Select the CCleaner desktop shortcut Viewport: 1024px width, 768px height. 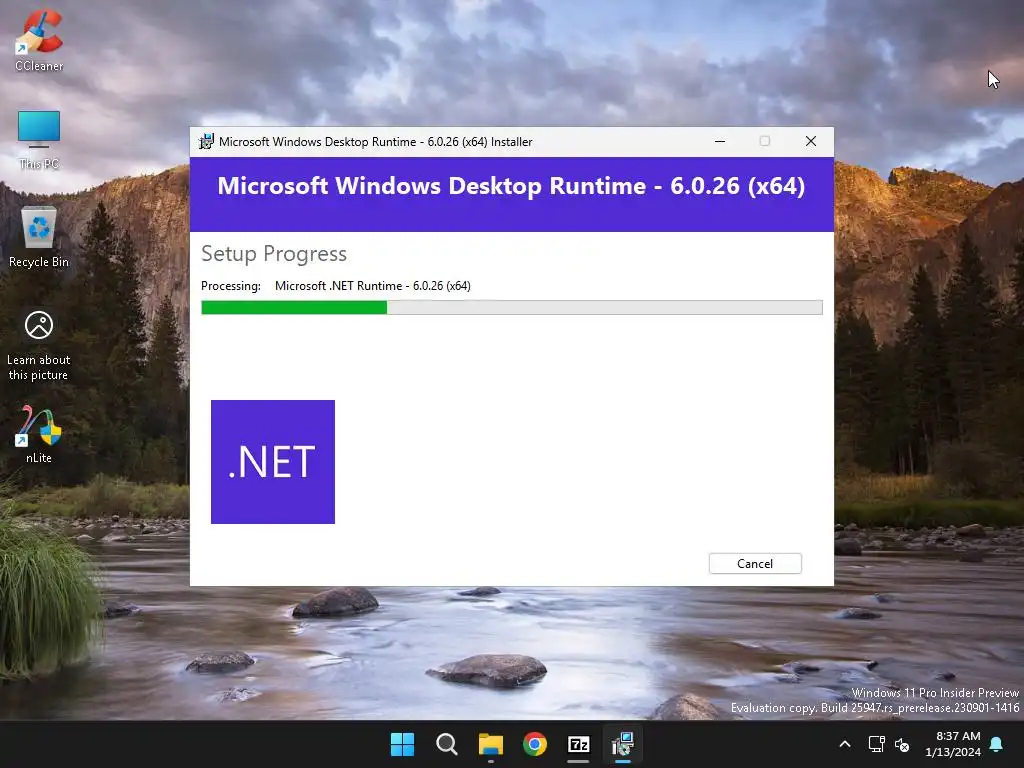click(39, 41)
